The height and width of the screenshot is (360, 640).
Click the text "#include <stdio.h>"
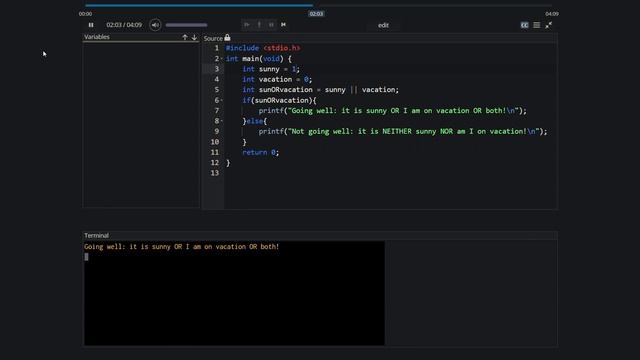pyautogui.click(x=263, y=48)
